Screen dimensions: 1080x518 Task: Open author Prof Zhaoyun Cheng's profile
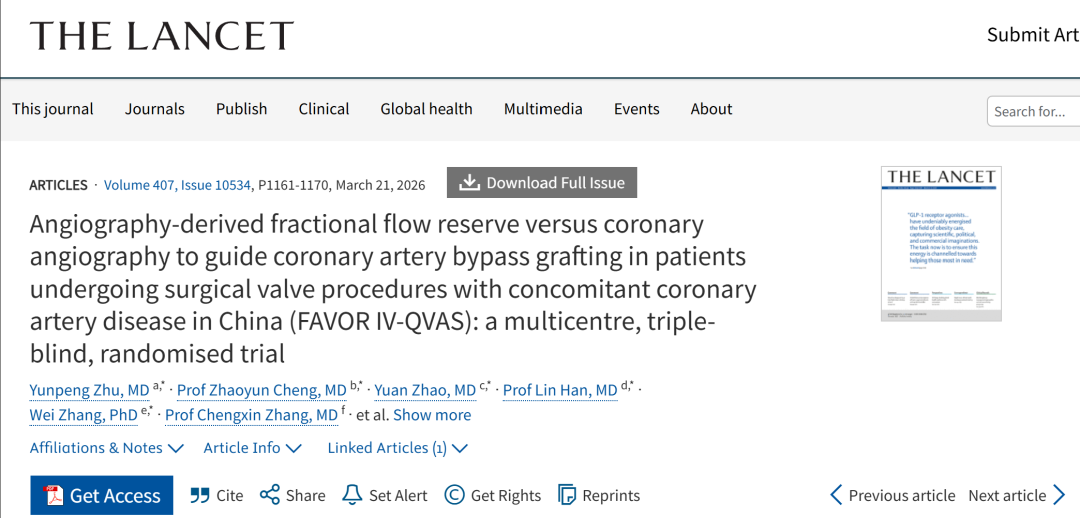click(x=261, y=390)
